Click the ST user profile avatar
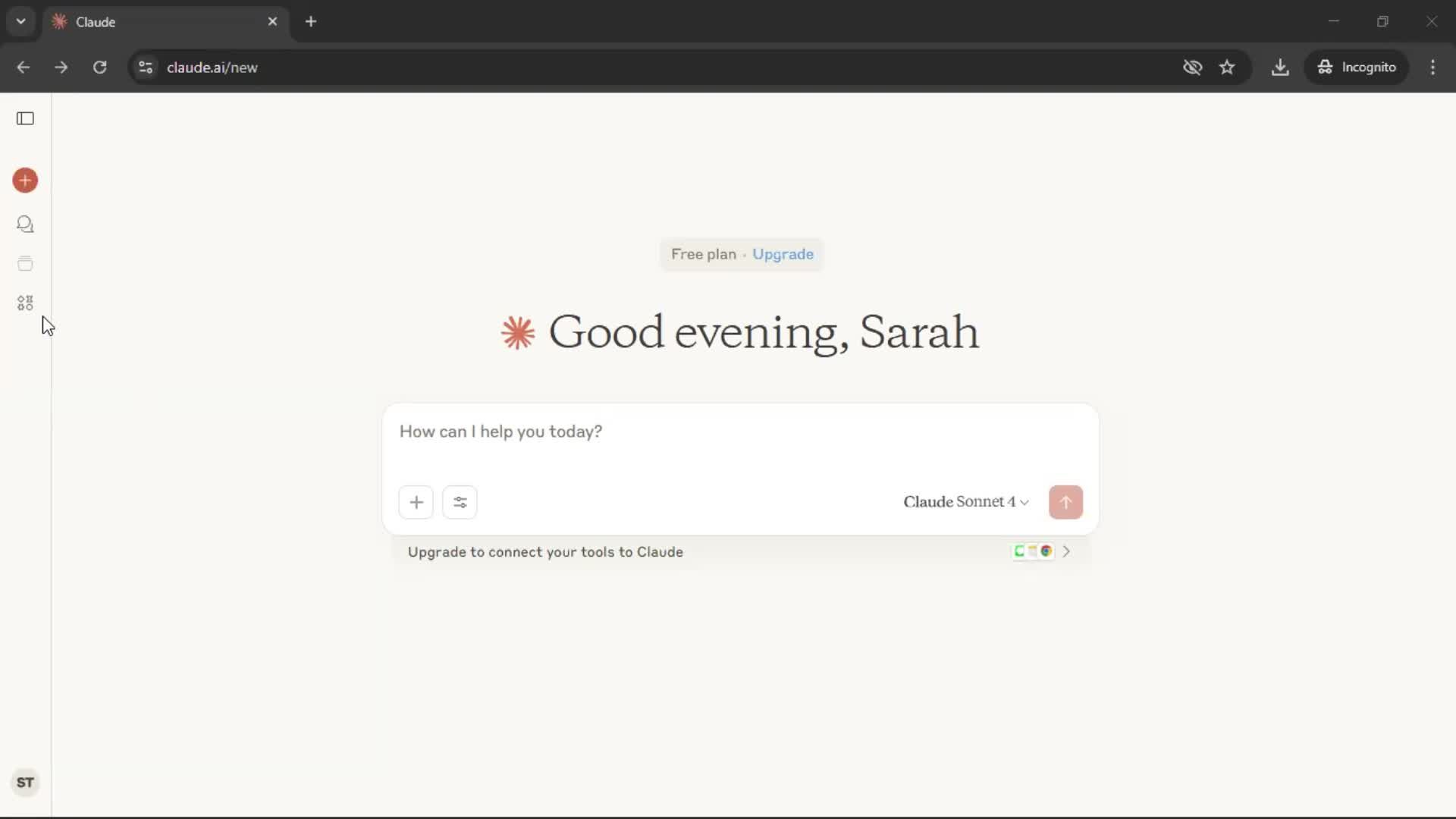This screenshot has height=819, width=1456. point(25,783)
